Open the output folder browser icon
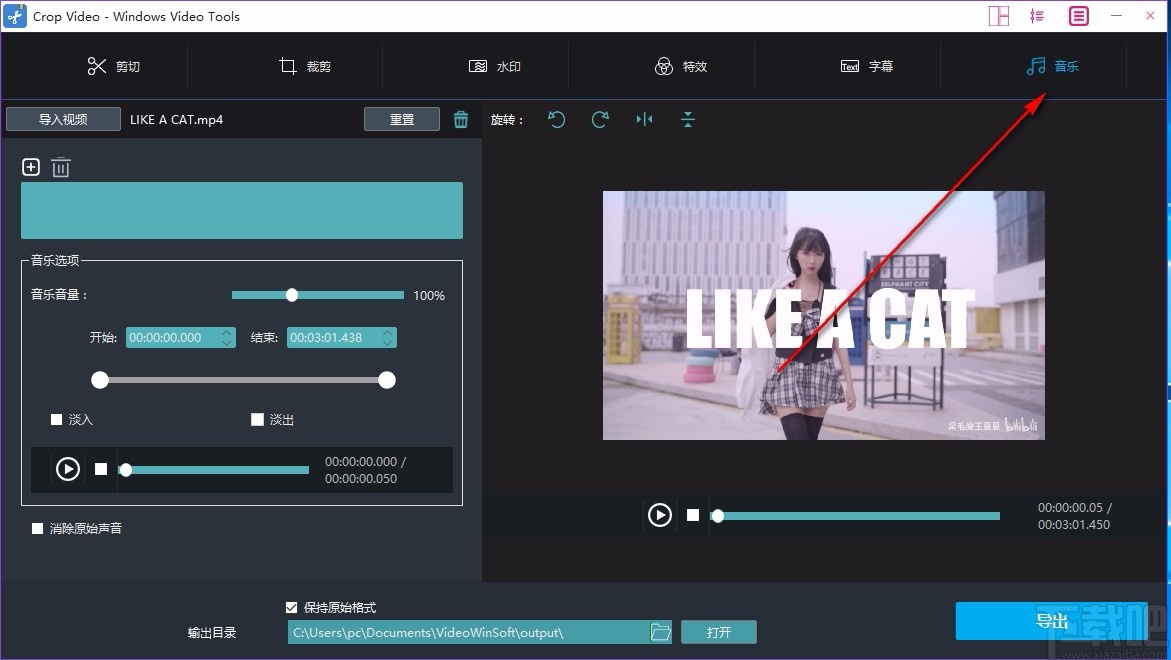The image size is (1171, 660). 660,631
